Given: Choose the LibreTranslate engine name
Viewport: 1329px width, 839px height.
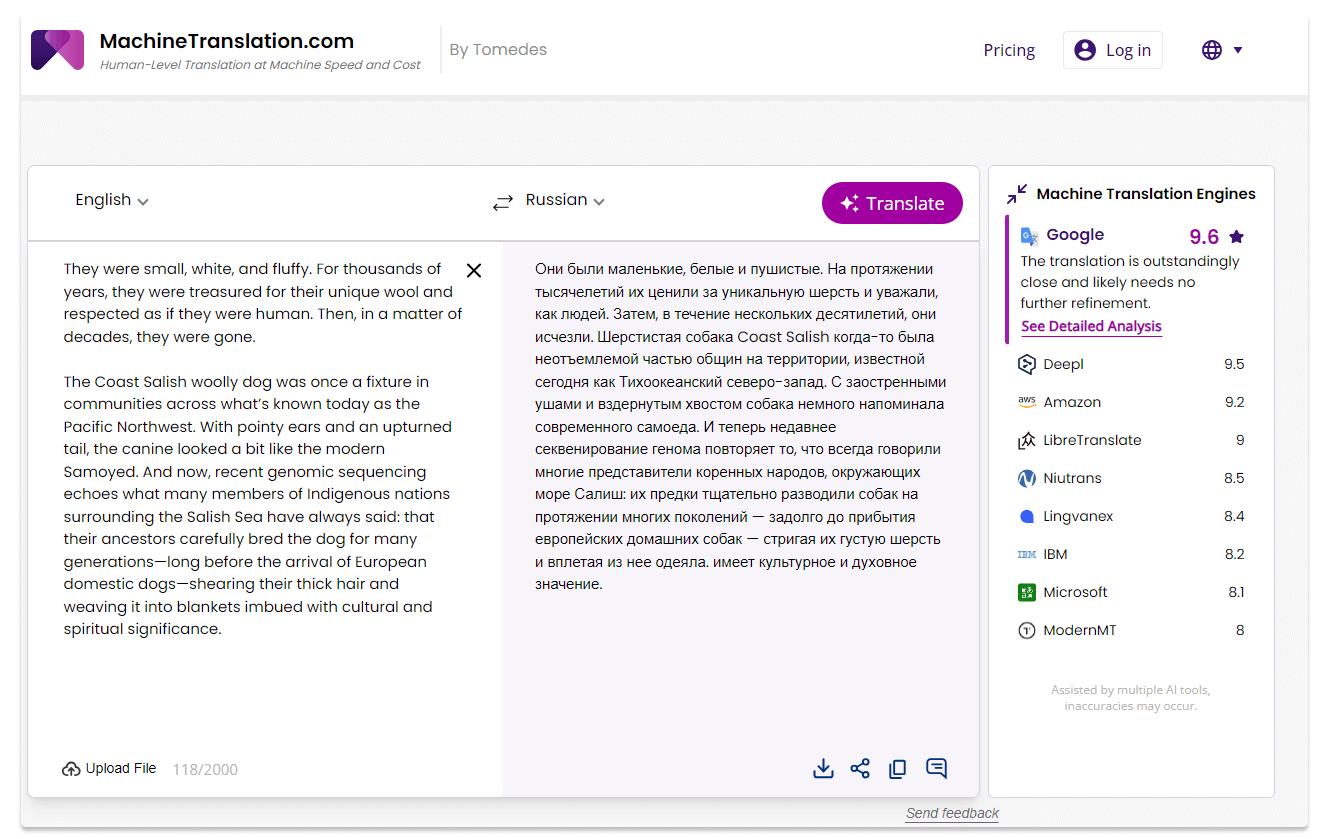Looking at the screenshot, I should (1092, 440).
